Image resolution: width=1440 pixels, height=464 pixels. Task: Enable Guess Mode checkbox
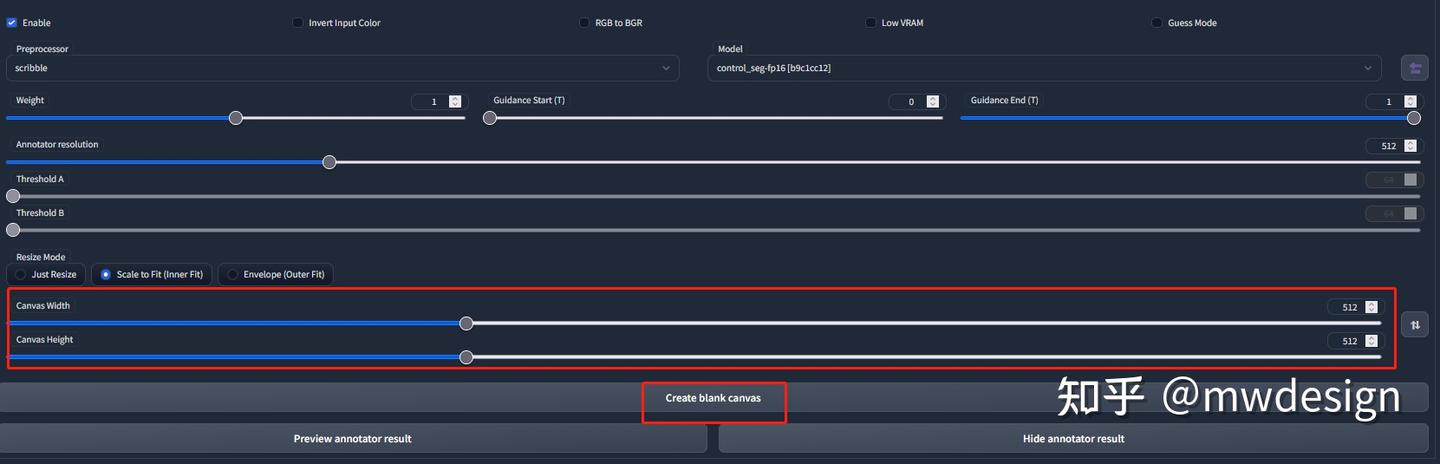pos(1157,23)
